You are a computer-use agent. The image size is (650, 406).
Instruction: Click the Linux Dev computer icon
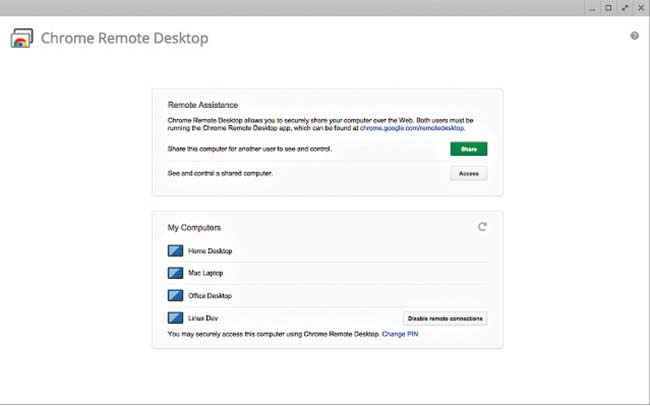click(x=175, y=318)
